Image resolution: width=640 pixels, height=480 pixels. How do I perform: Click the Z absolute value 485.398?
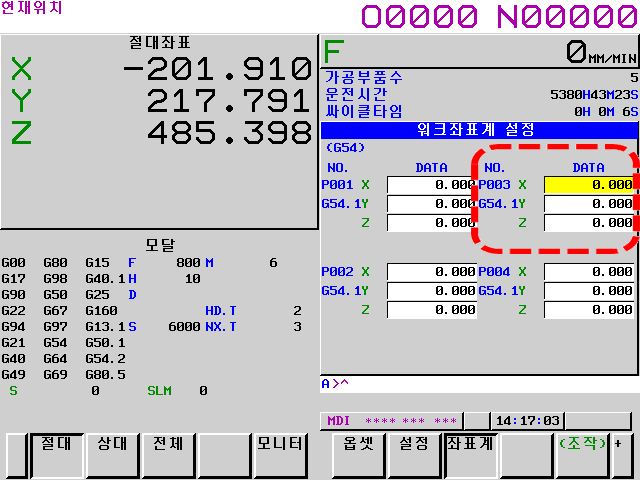[229, 133]
